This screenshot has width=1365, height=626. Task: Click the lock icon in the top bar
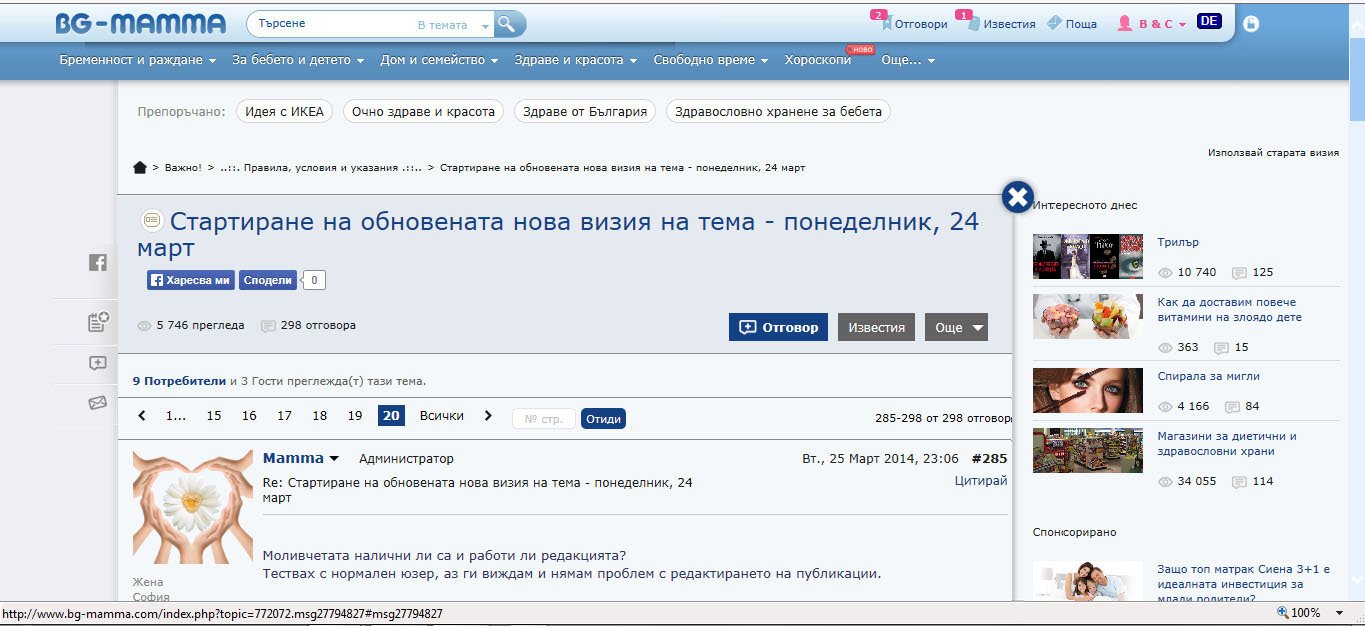[1251, 24]
